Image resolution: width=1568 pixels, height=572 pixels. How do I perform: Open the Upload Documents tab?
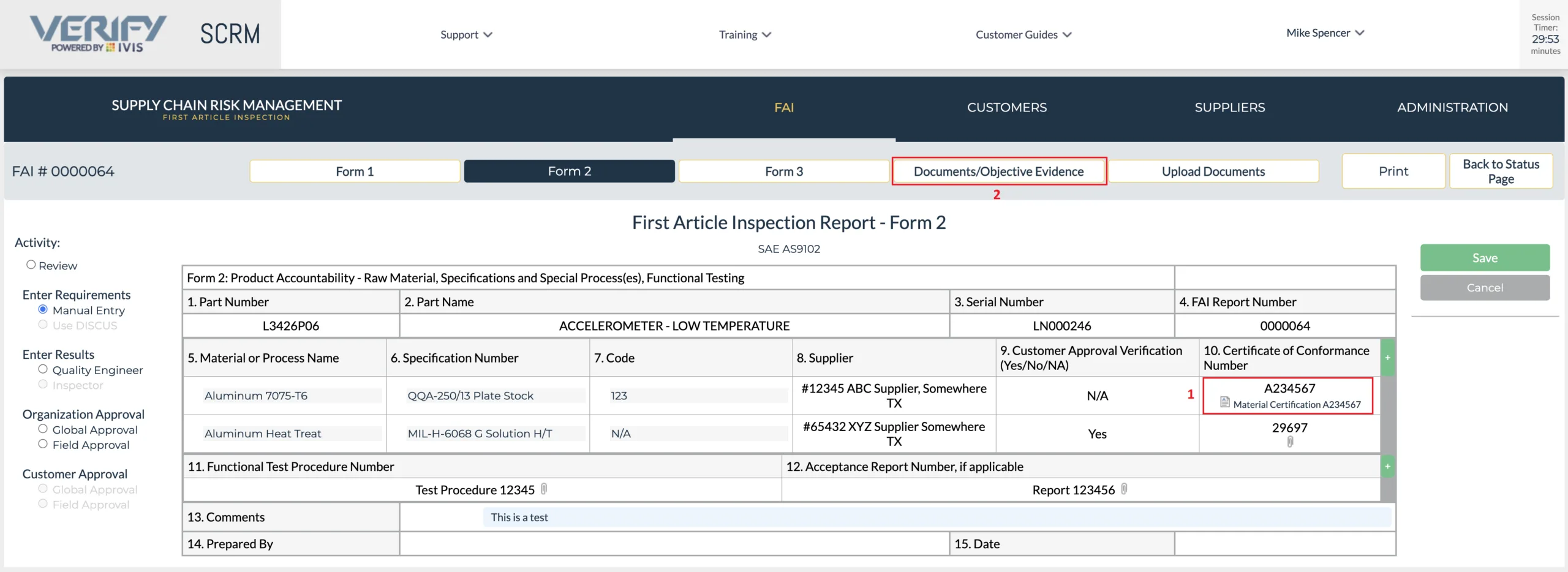pyautogui.click(x=1213, y=171)
